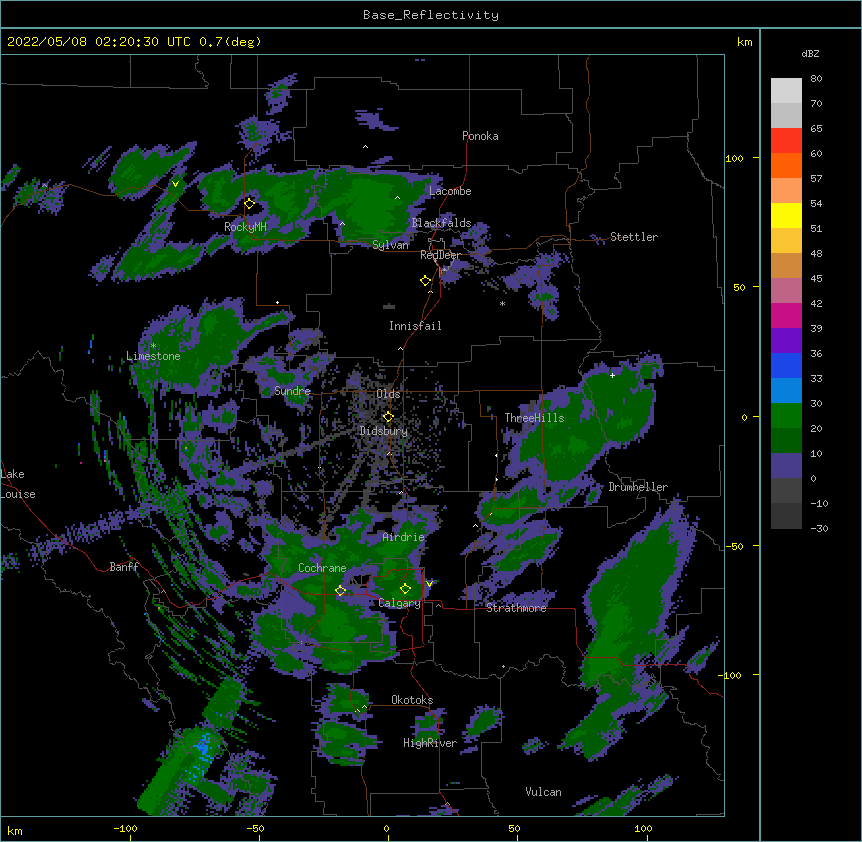Viewport: 862px width, 842px height.
Task: Pick the bright green 20-30 dBZ legend swatch
Action: [x=786, y=416]
